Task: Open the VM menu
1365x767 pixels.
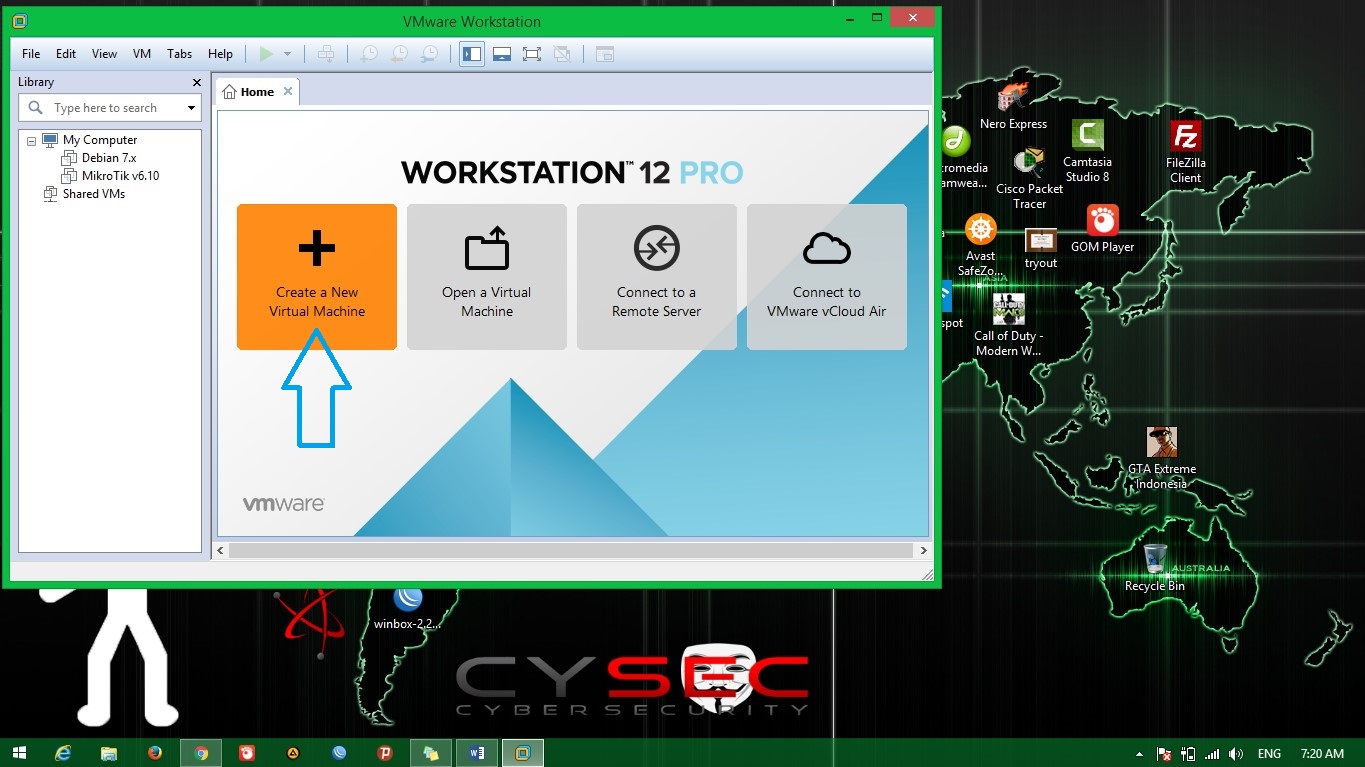Action: tap(142, 54)
